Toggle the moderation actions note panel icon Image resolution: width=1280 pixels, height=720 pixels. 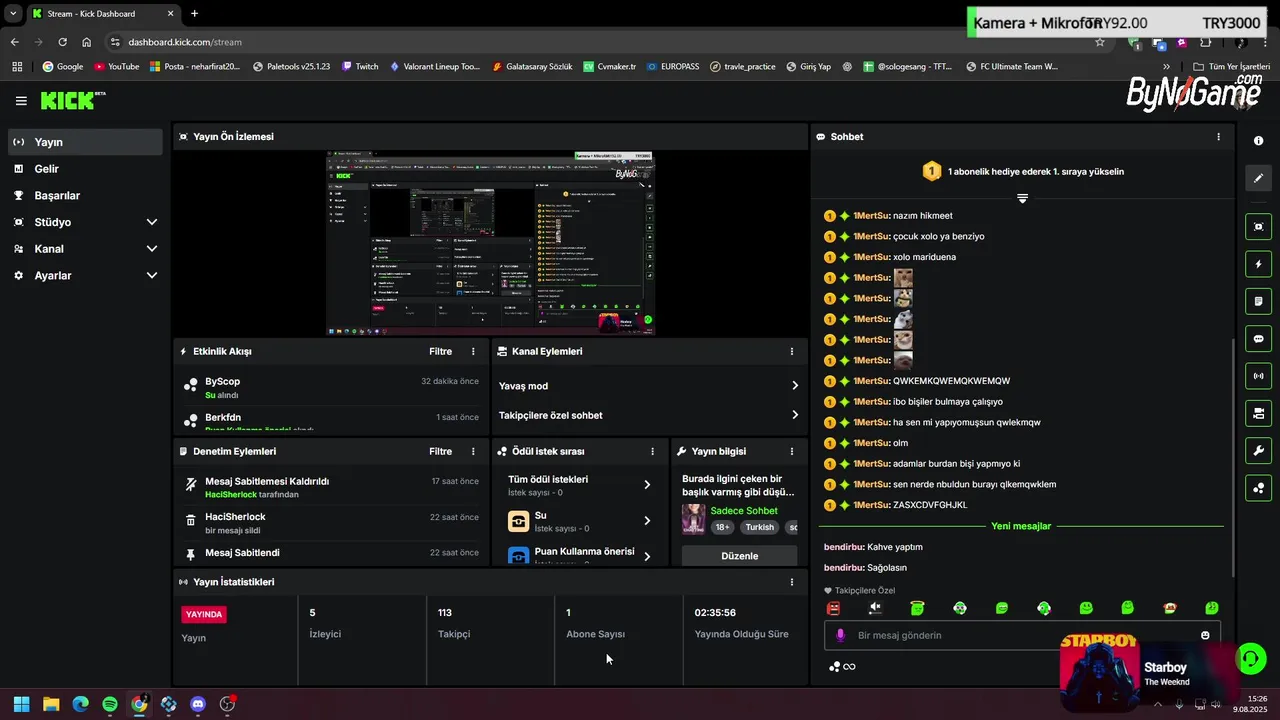coord(1259,301)
